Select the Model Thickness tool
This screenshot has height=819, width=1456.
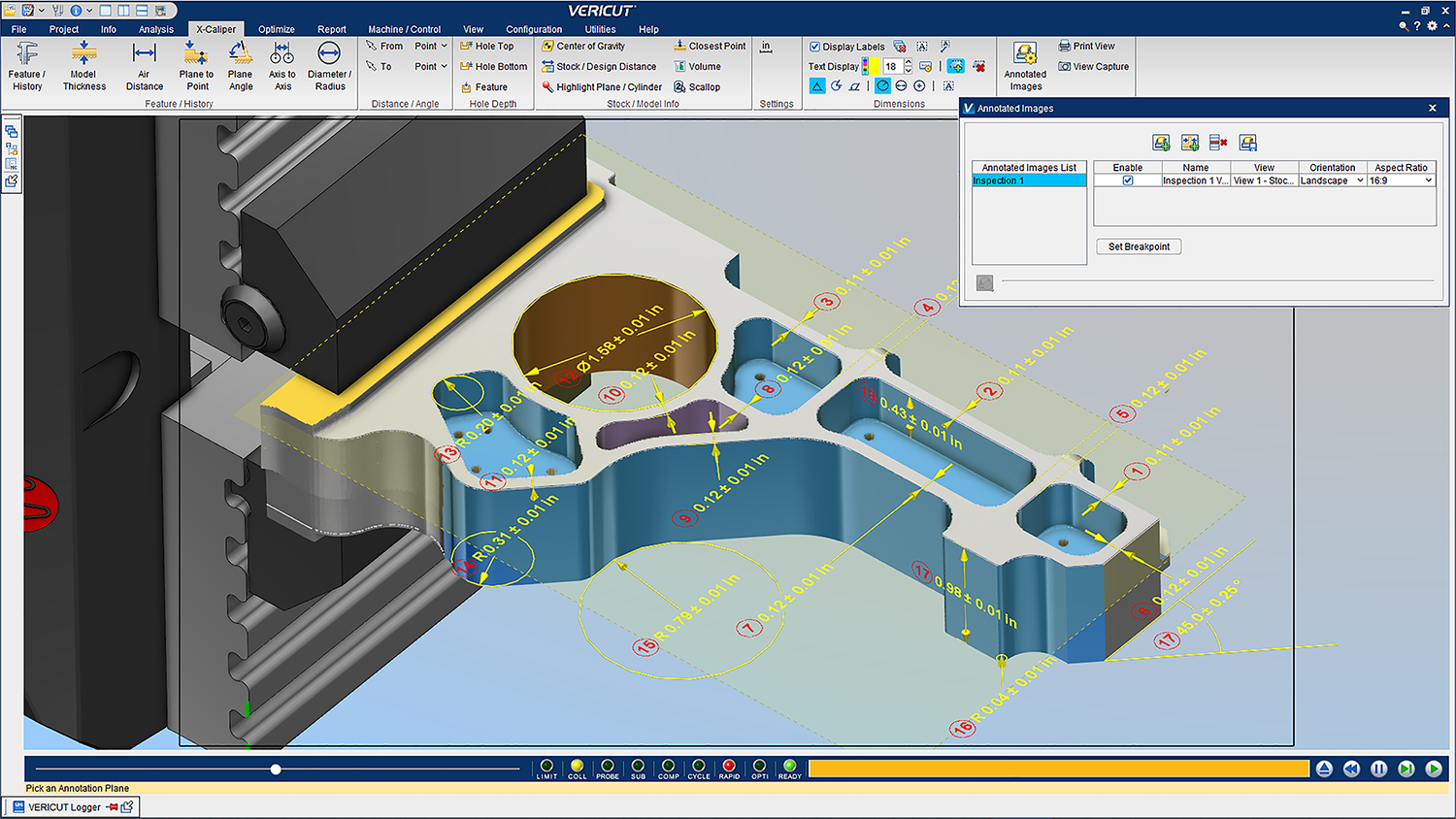pyautogui.click(x=83, y=66)
